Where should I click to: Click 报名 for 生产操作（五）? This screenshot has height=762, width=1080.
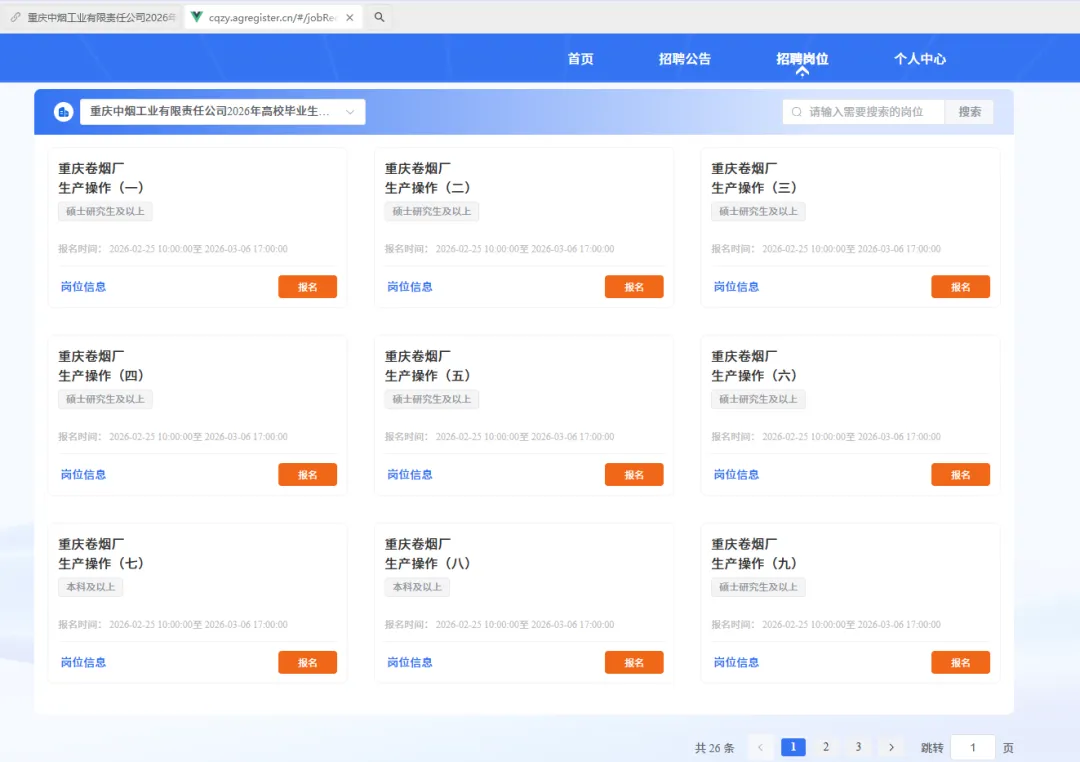tap(634, 475)
